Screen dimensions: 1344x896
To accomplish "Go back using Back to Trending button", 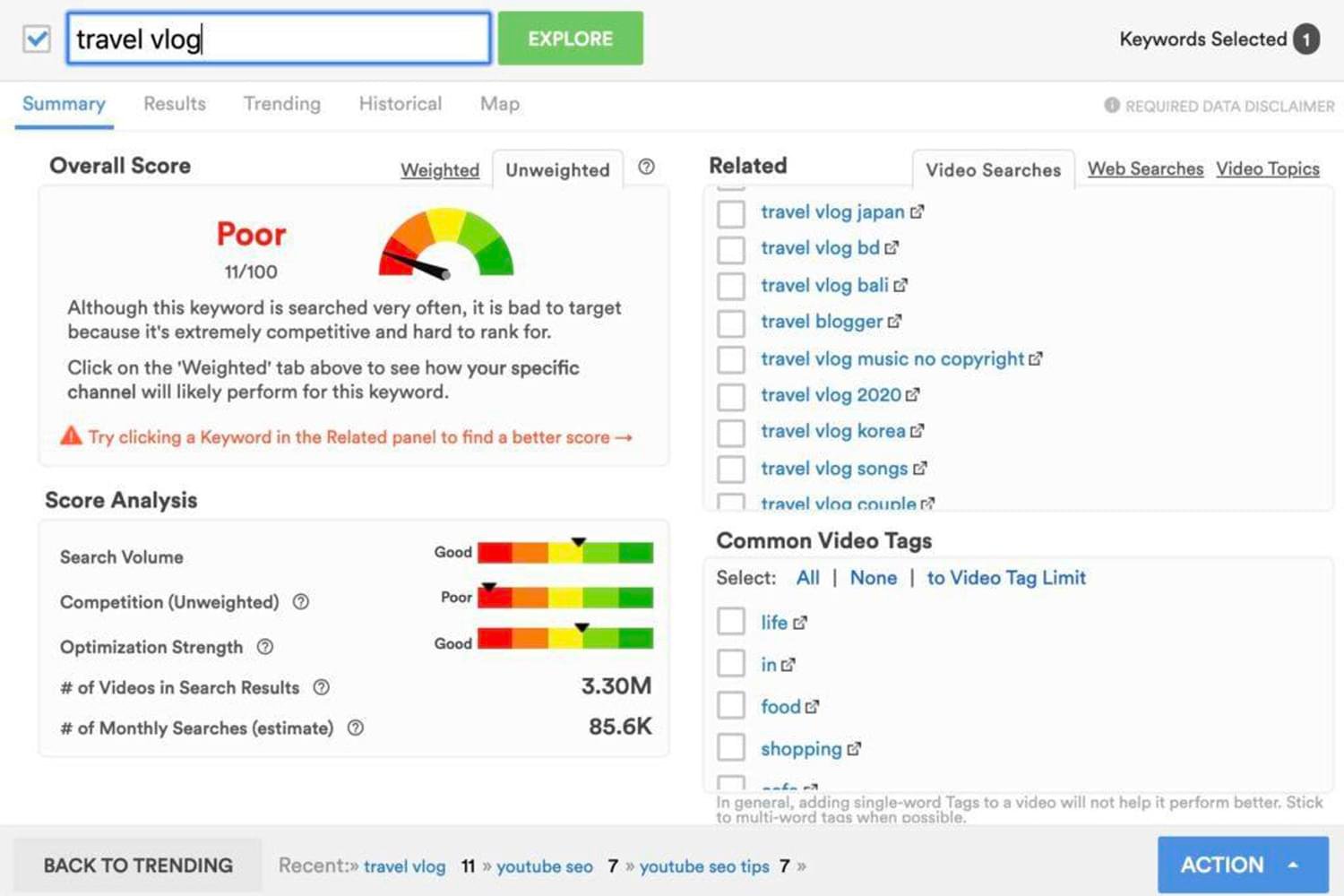I will click(x=138, y=865).
